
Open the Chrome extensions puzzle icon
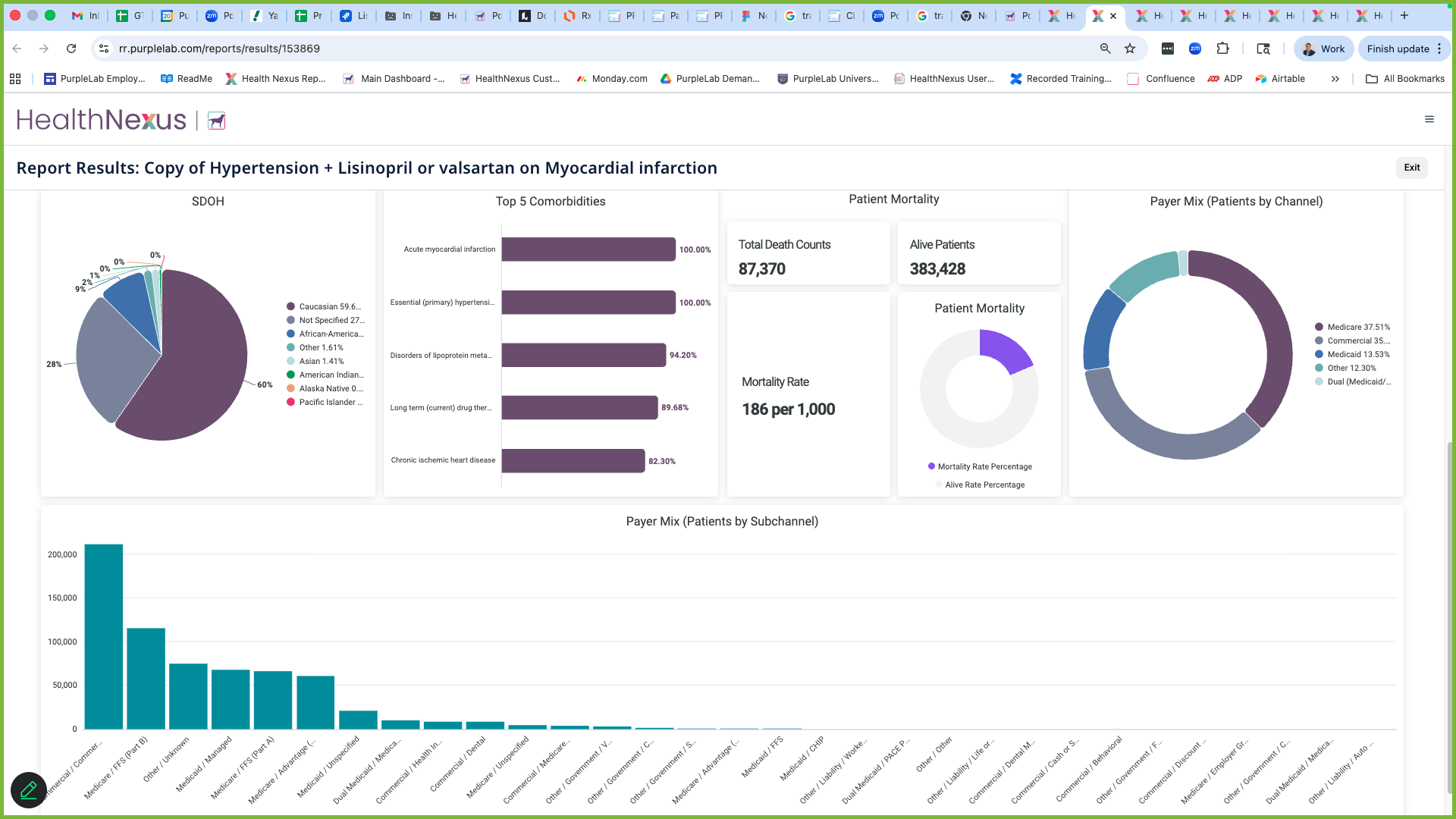pos(1222,49)
